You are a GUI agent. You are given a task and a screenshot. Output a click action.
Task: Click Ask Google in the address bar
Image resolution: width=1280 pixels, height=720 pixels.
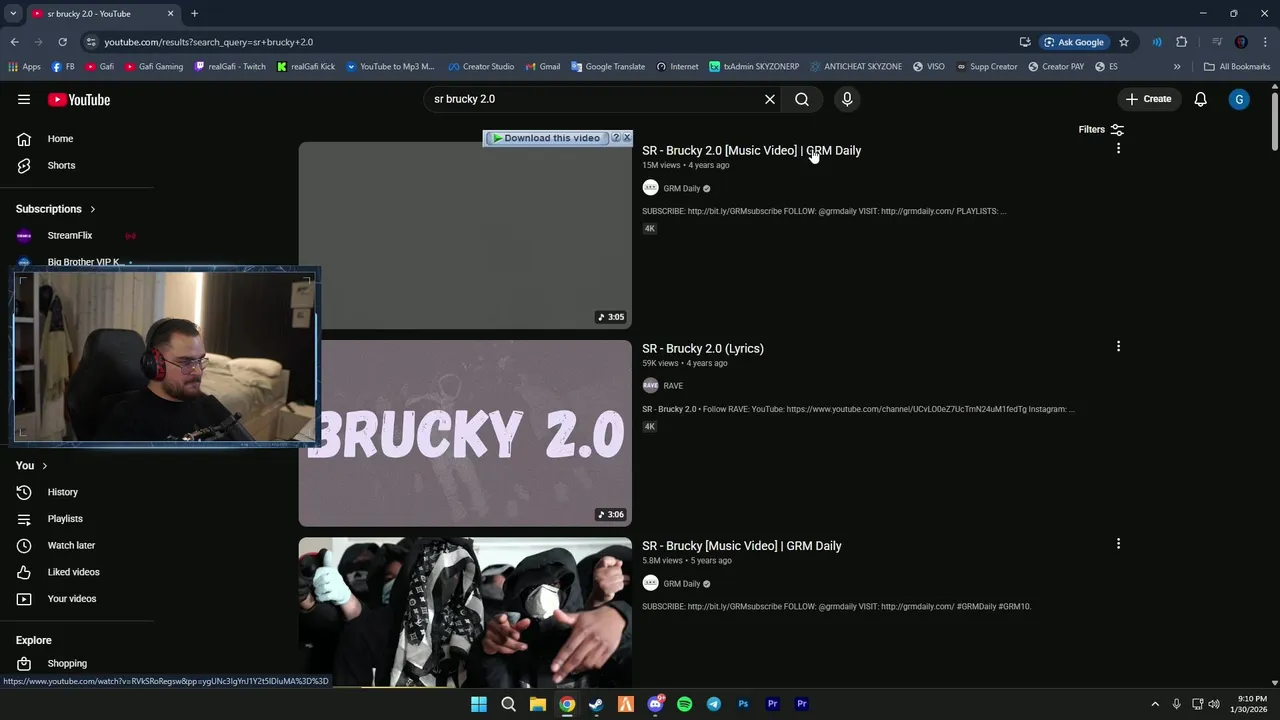[1075, 42]
